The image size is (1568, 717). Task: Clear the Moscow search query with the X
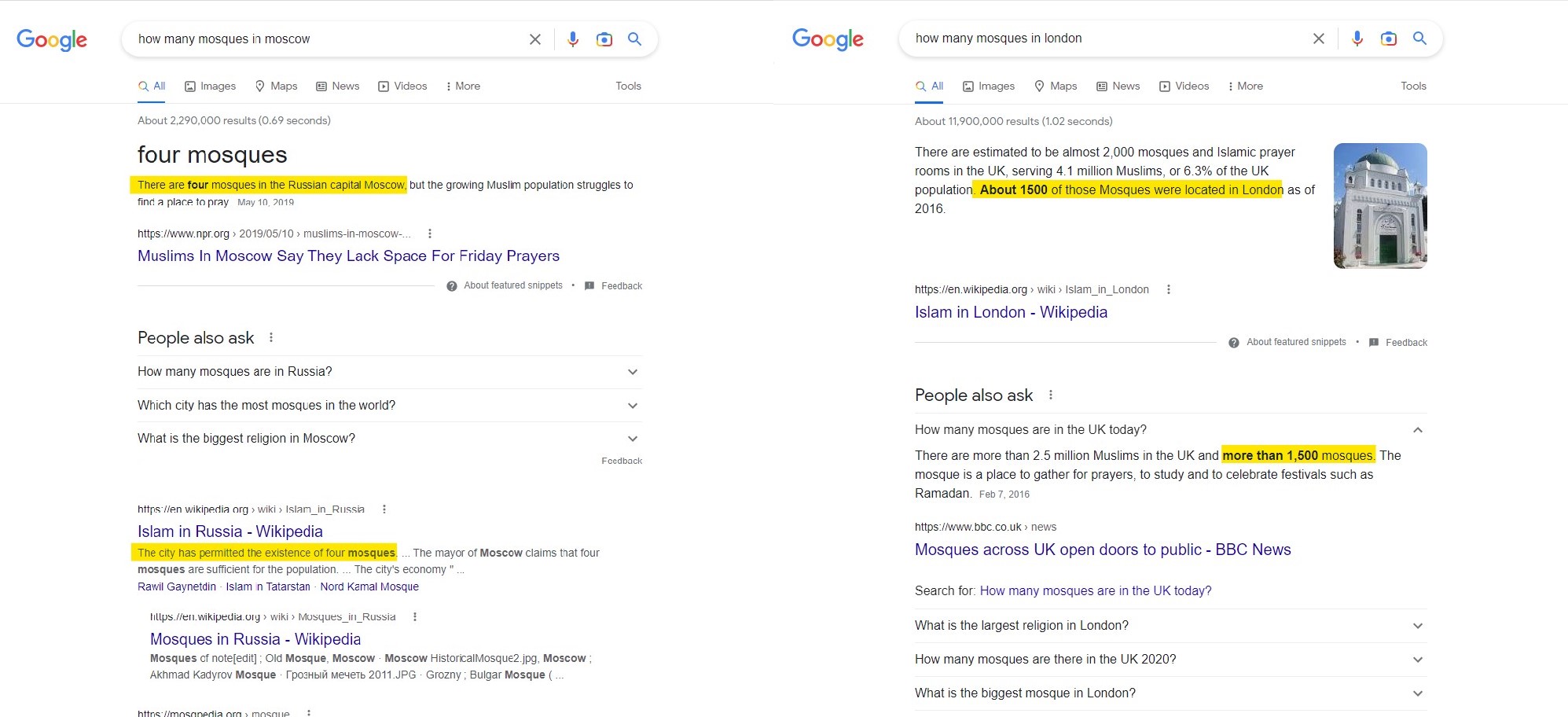click(x=535, y=39)
